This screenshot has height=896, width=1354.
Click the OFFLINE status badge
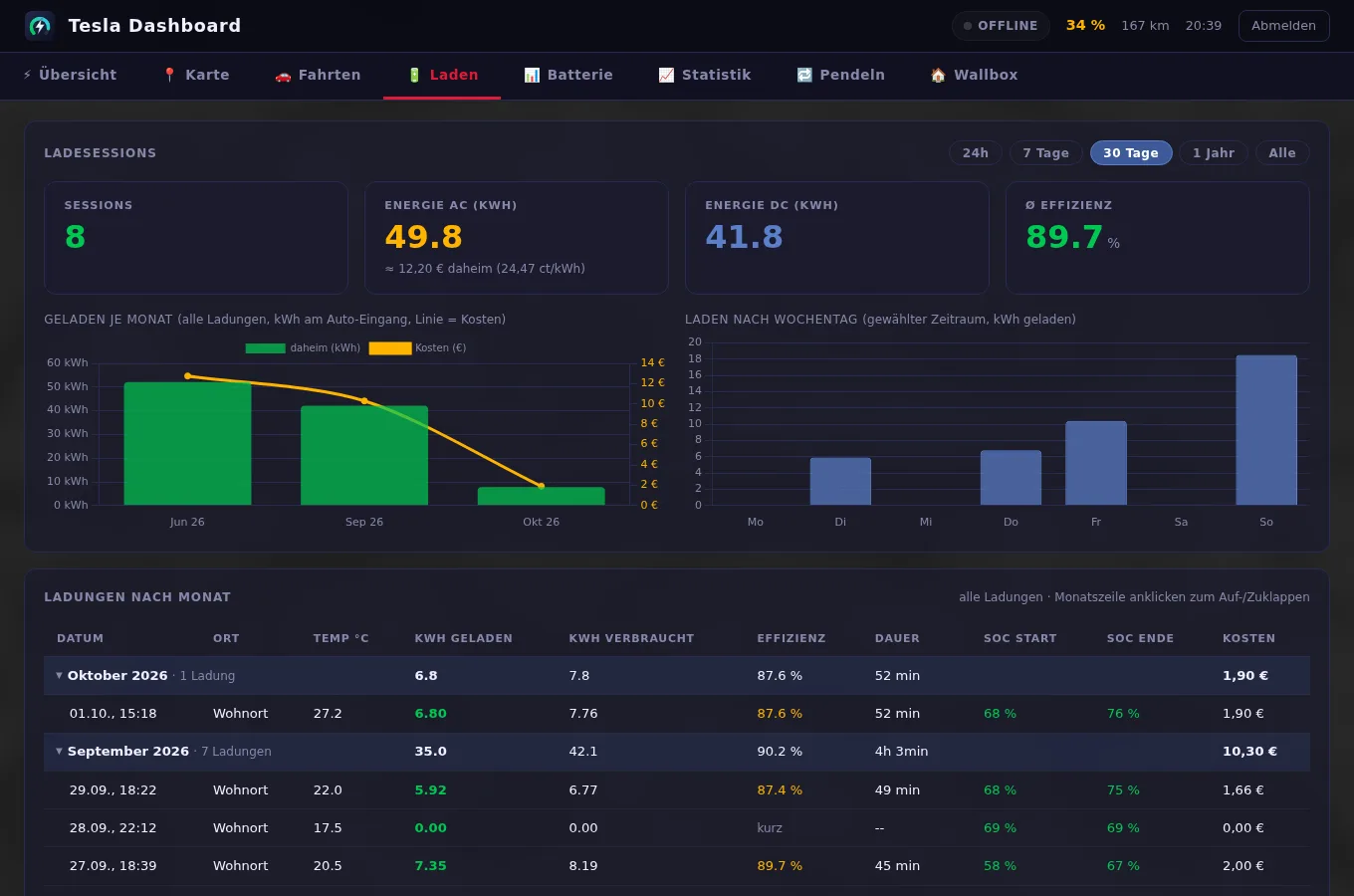point(1001,26)
